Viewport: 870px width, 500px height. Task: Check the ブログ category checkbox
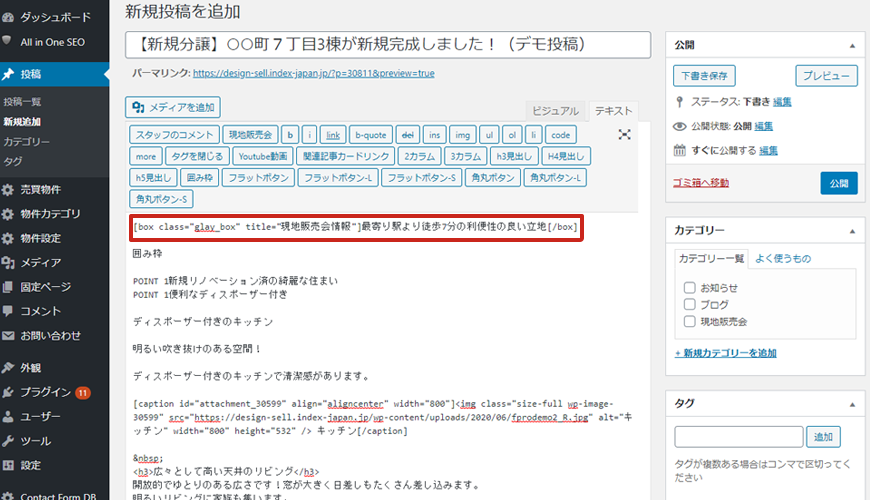(x=689, y=304)
